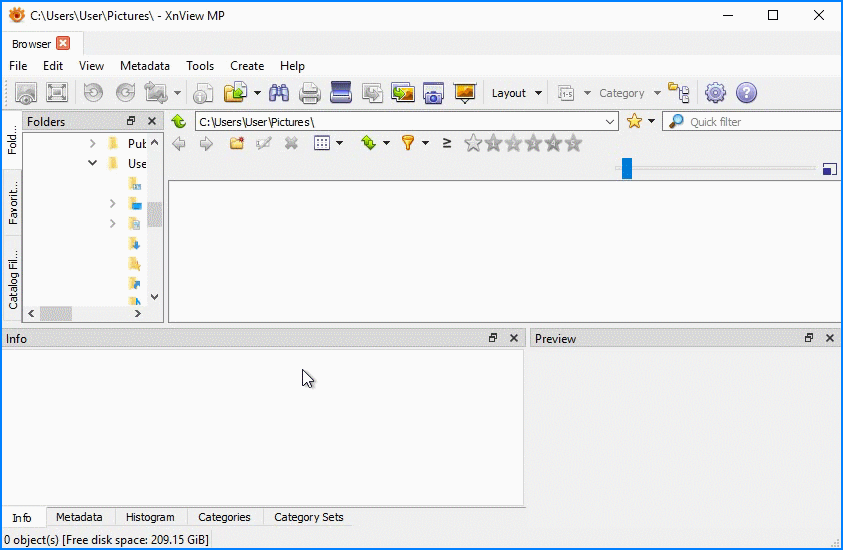Go up one folder with green arrow
The image size is (843, 550).
pyautogui.click(x=178, y=122)
